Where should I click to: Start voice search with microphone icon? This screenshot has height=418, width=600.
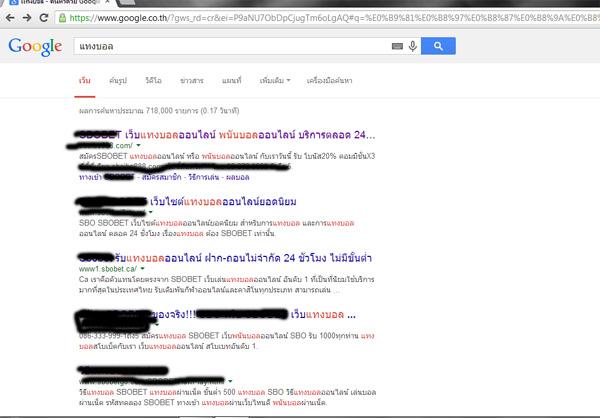(412, 47)
